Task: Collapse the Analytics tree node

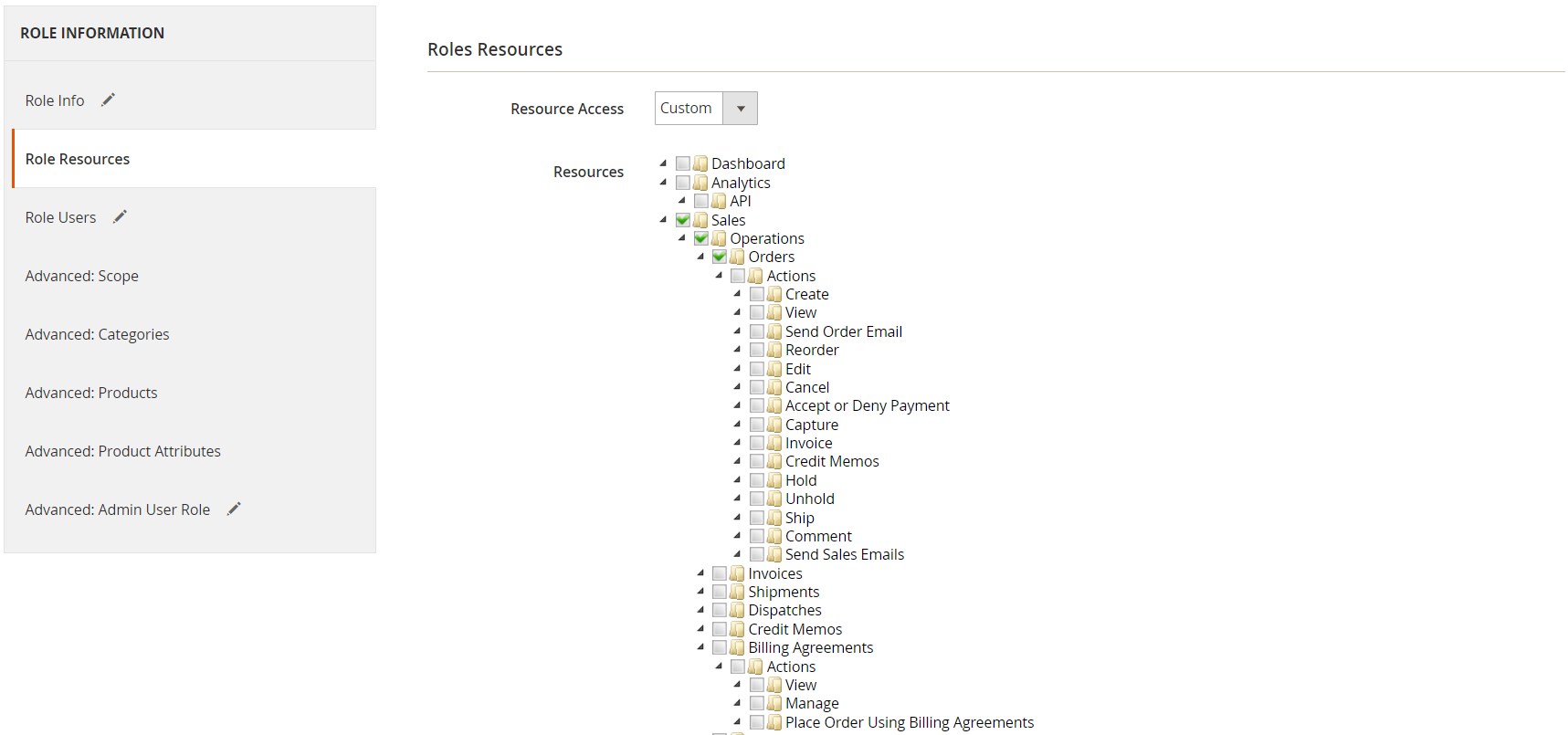Action: pos(664,182)
